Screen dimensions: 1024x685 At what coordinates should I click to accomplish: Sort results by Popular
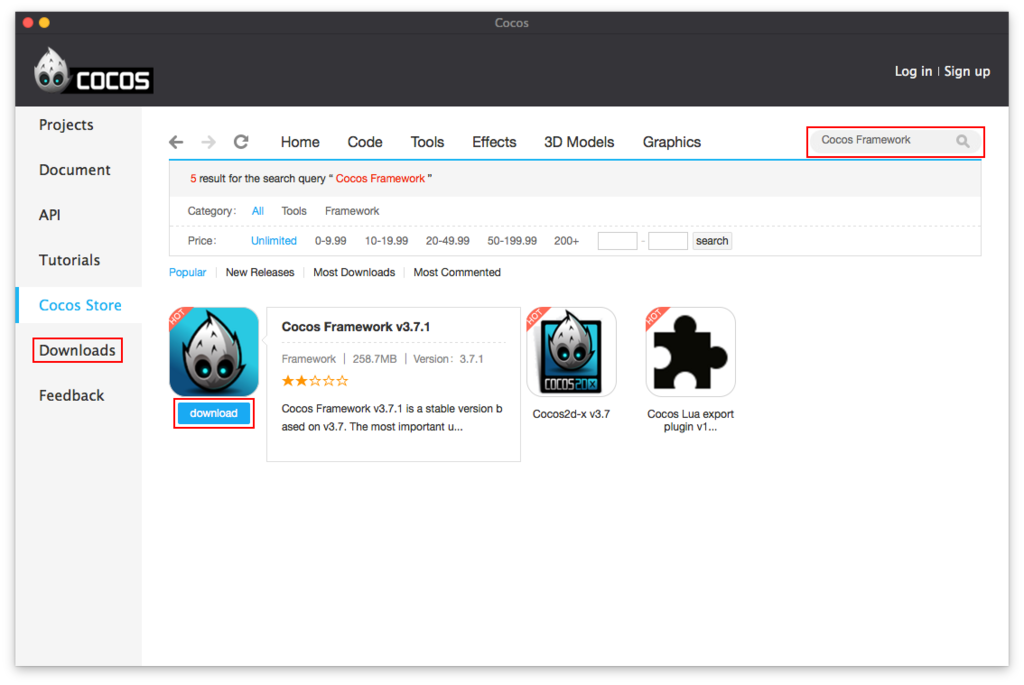coord(187,272)
